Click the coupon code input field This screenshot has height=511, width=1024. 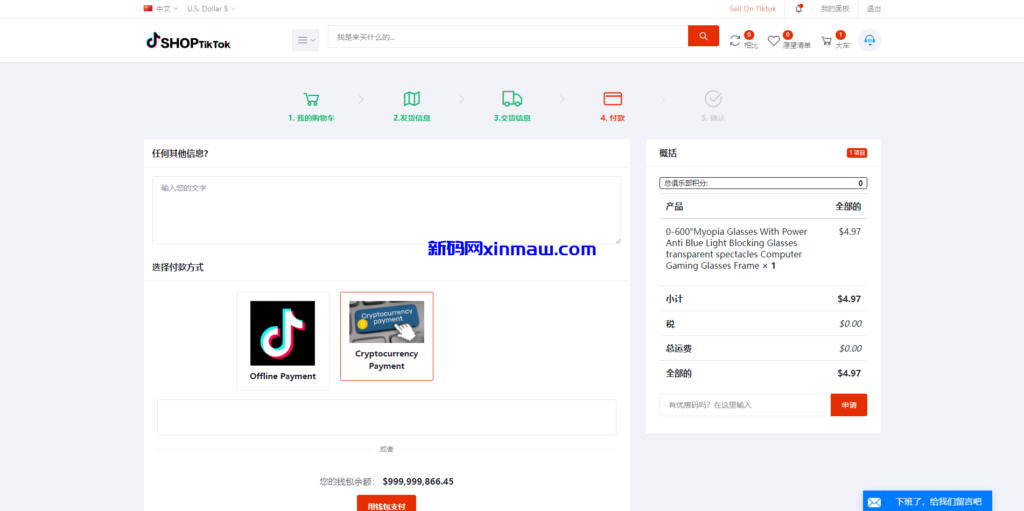click(x=745, y=405)
